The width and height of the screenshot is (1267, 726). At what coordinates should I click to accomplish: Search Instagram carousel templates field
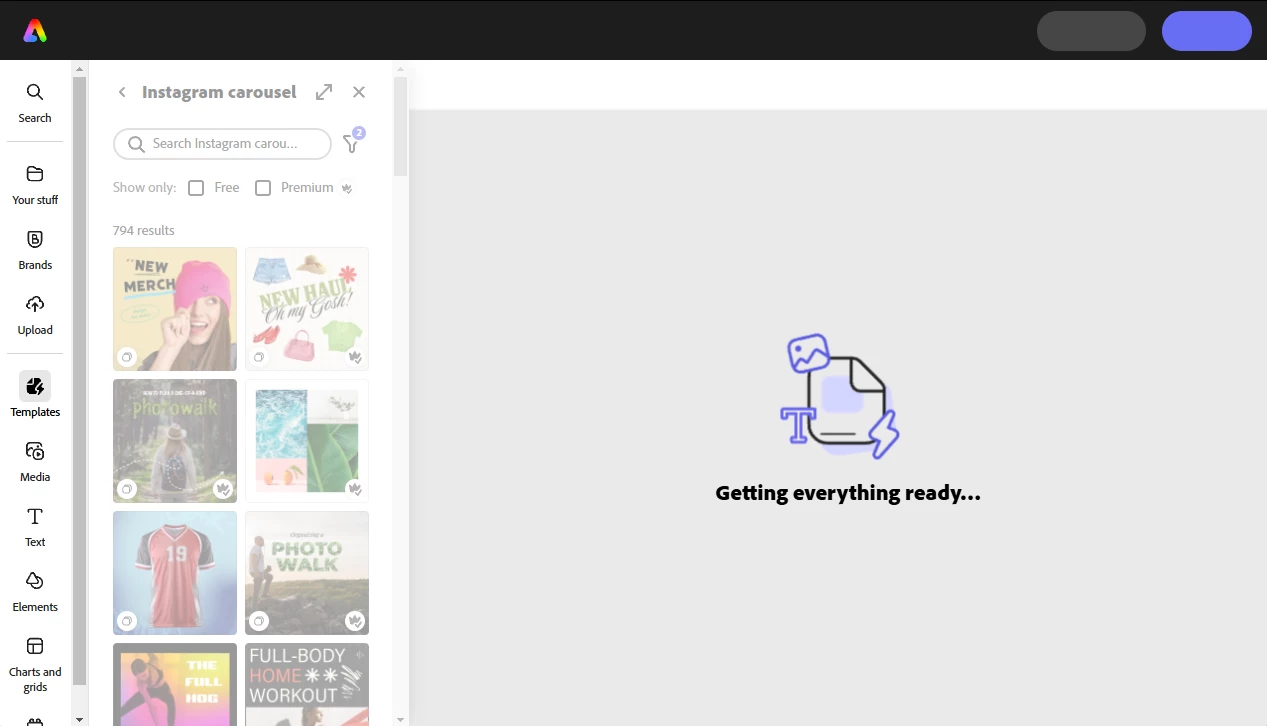pos(222,144)
